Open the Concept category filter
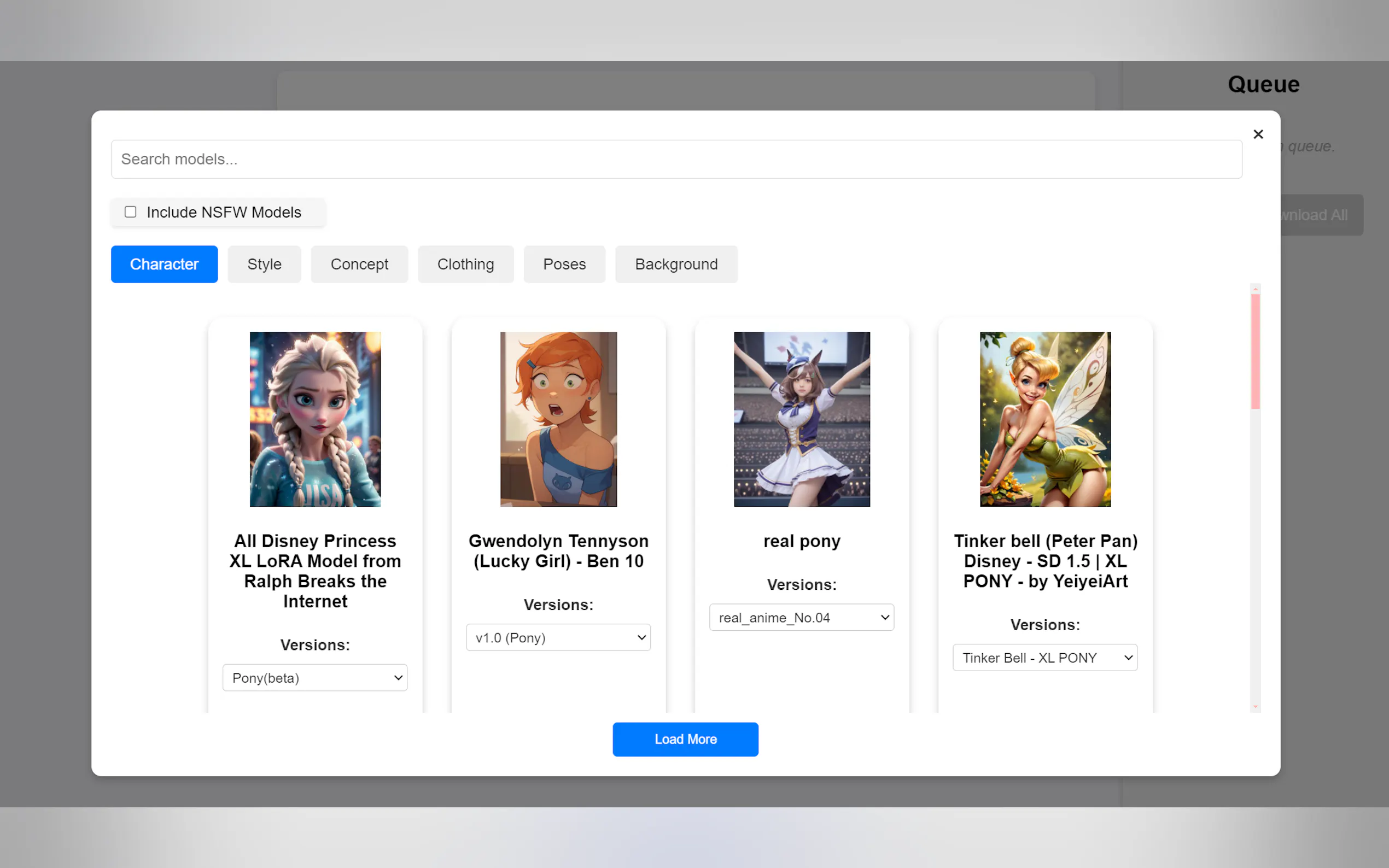 [359, 264]
